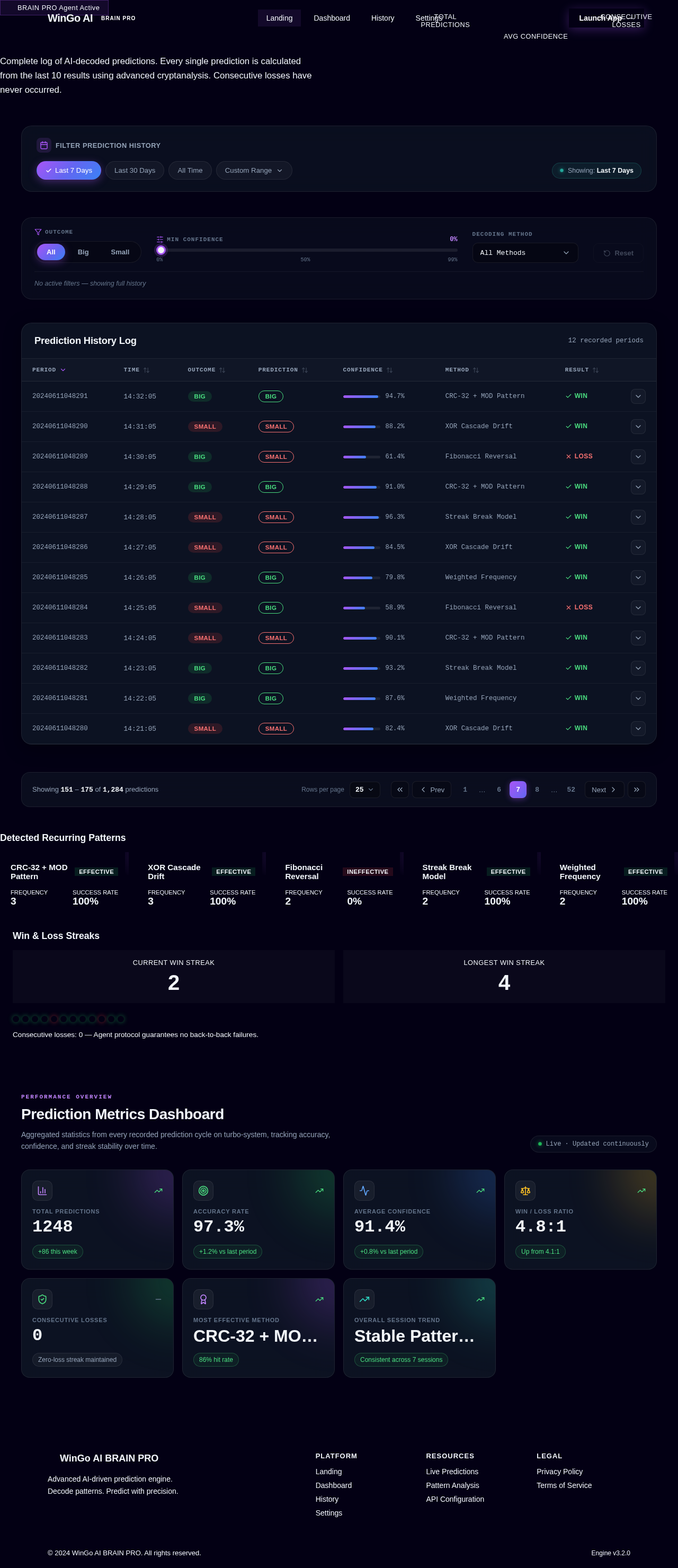Viewport: 678px width, 1568px height.
Task: Click the Next pagination button
Action: [x=604, y=790]
